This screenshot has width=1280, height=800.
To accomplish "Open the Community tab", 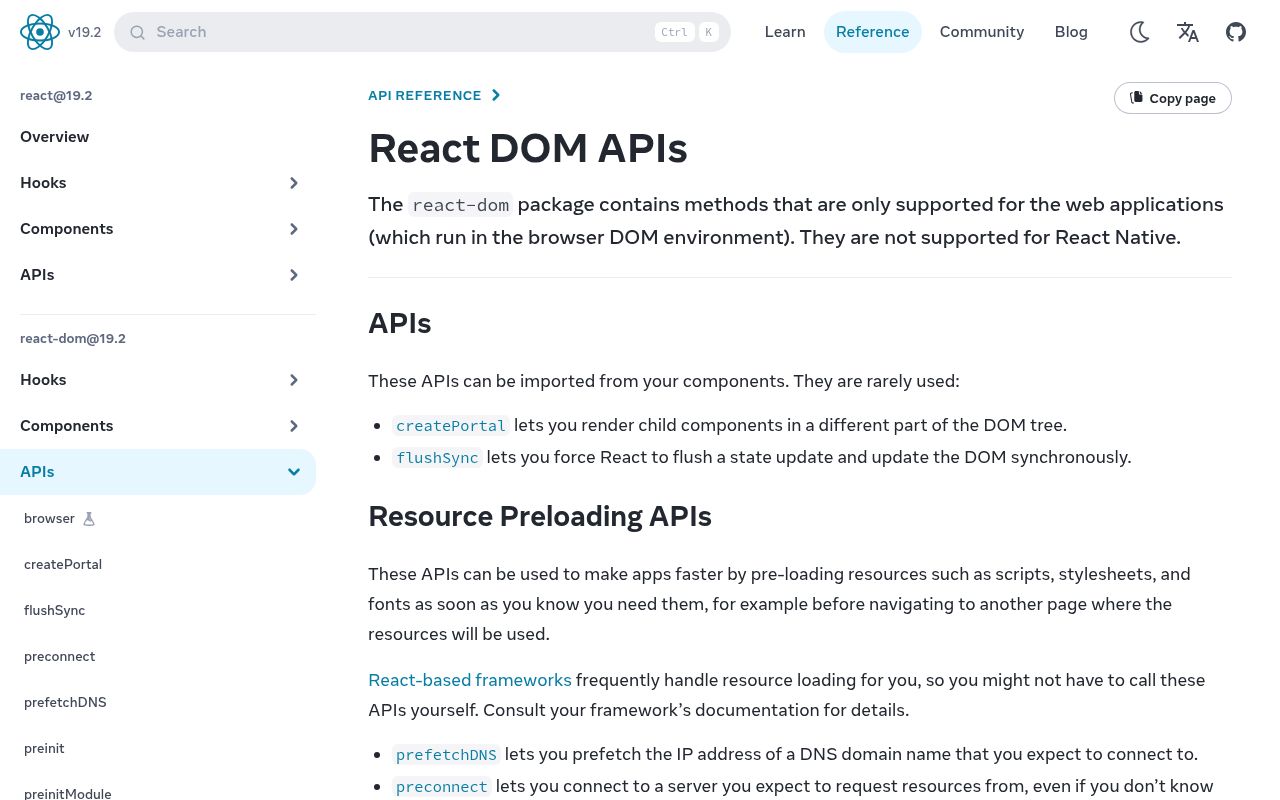I will click(x=982, y=32).
